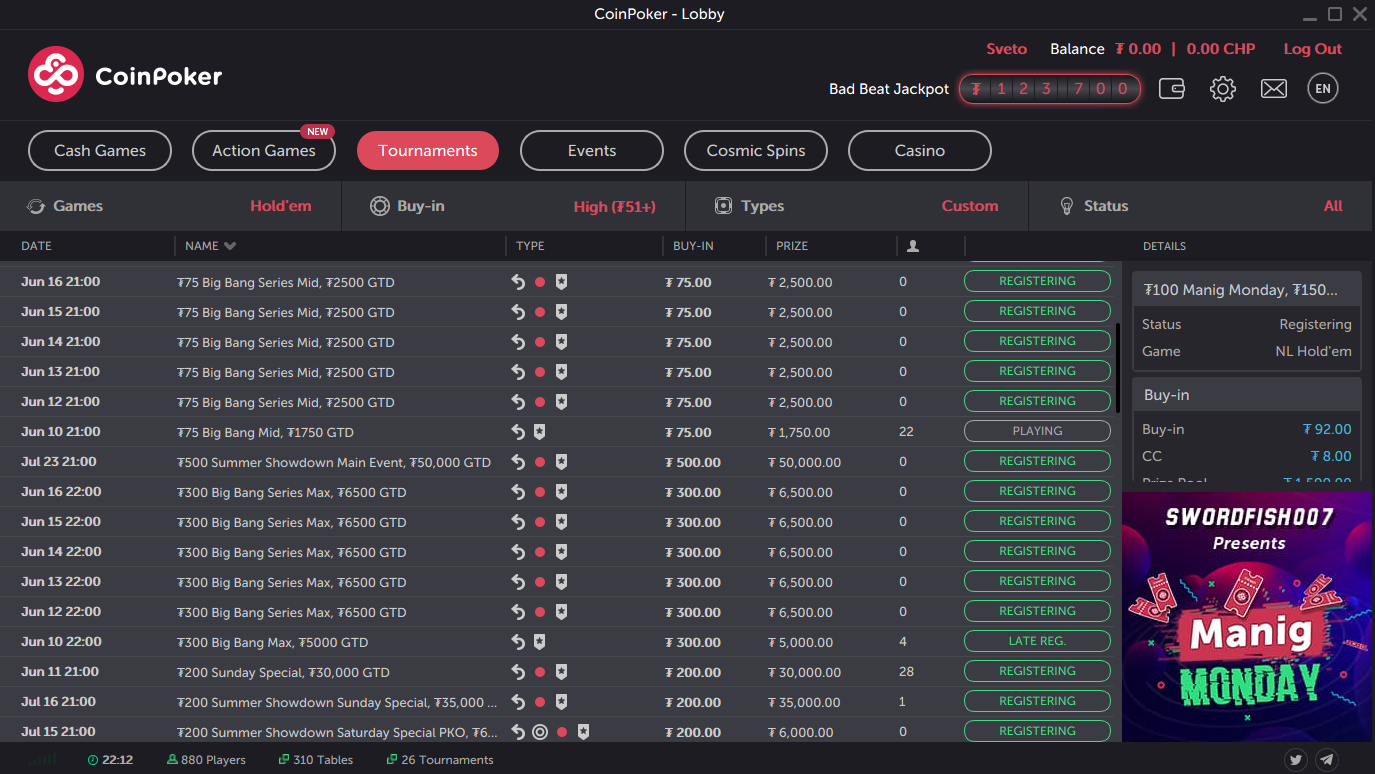Open the Telegram link icon
Viewport: 1375px width, 774px height.
coord(1326,760)
